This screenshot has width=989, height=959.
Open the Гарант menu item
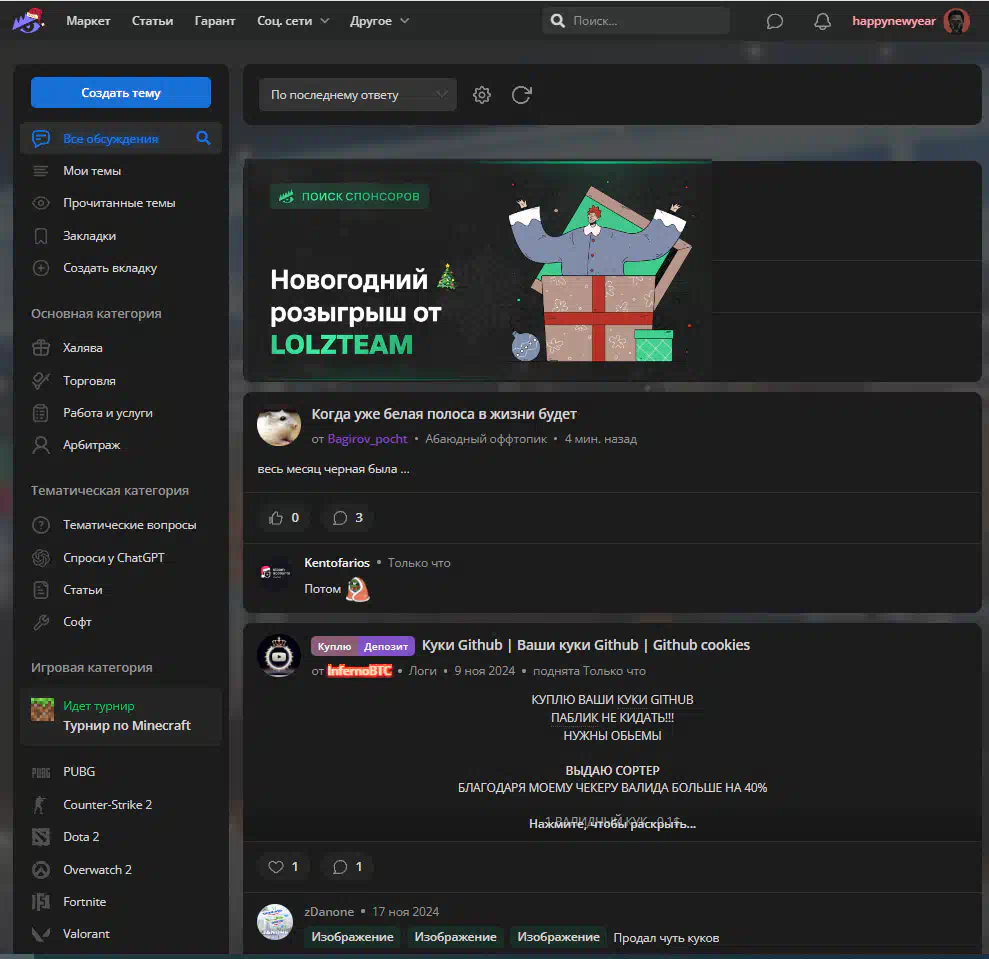214,21
